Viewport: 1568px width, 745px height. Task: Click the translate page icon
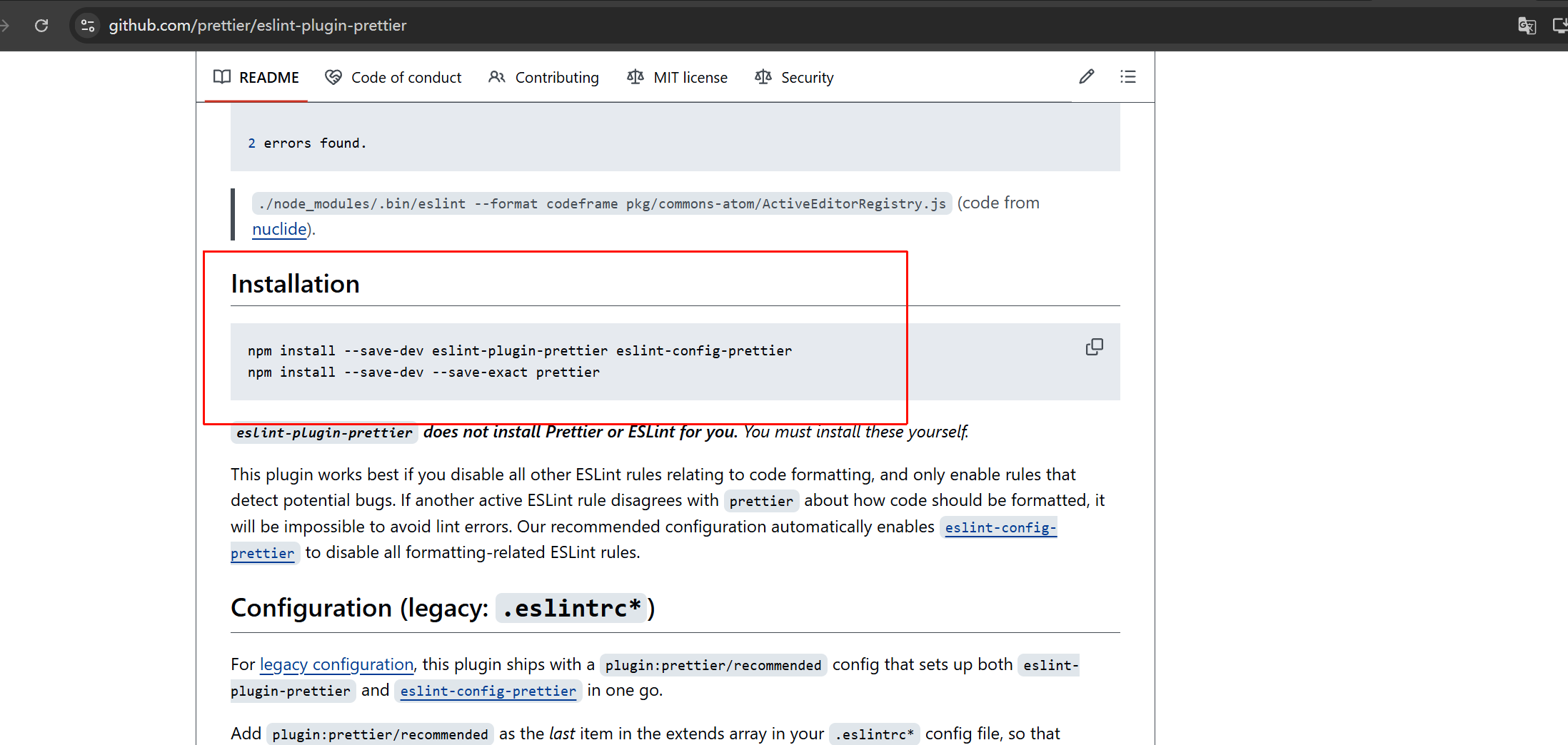click(x=1527, y=26)
